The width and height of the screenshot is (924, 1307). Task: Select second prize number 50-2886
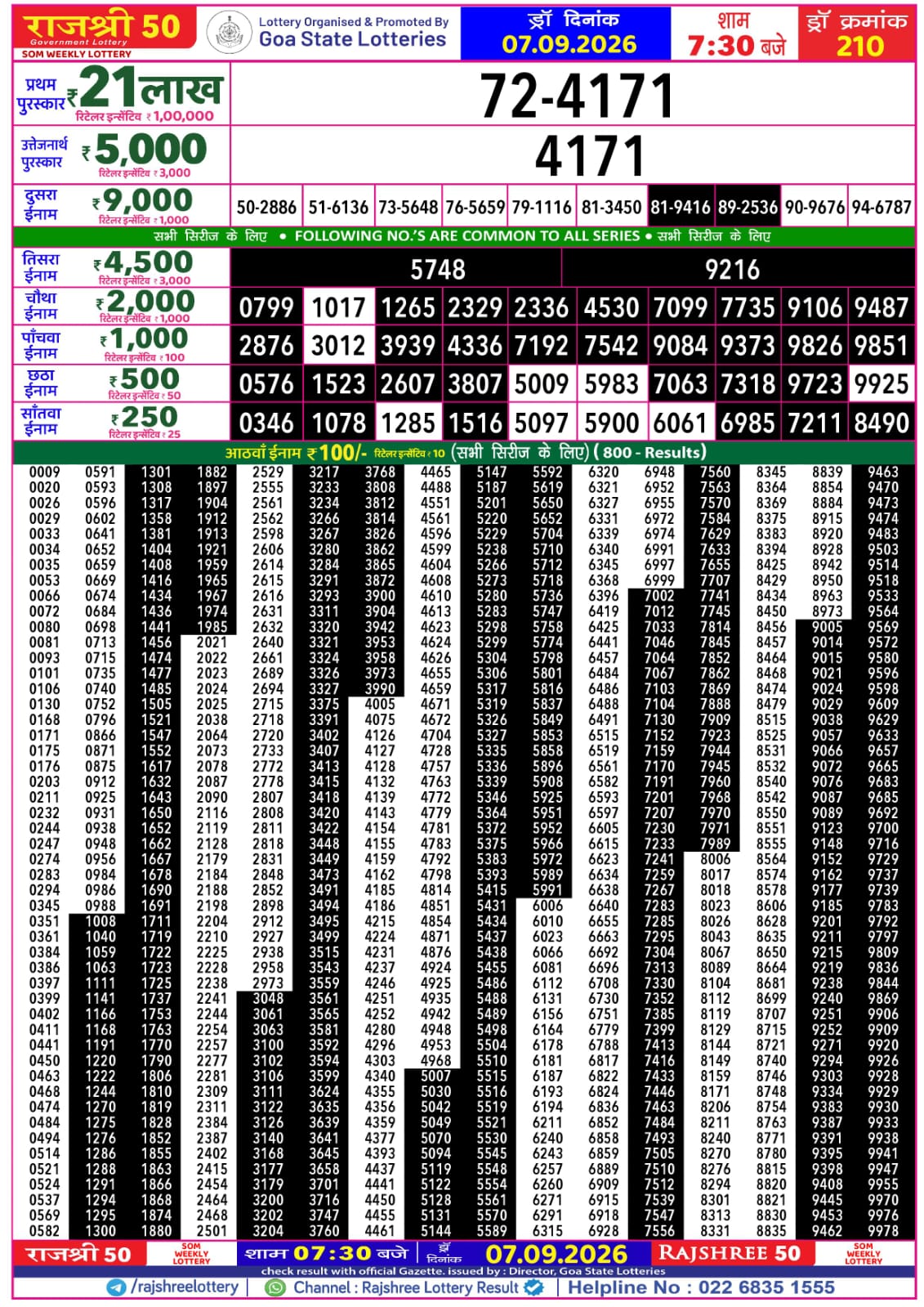pyautogui.click(x=266, y=208)
